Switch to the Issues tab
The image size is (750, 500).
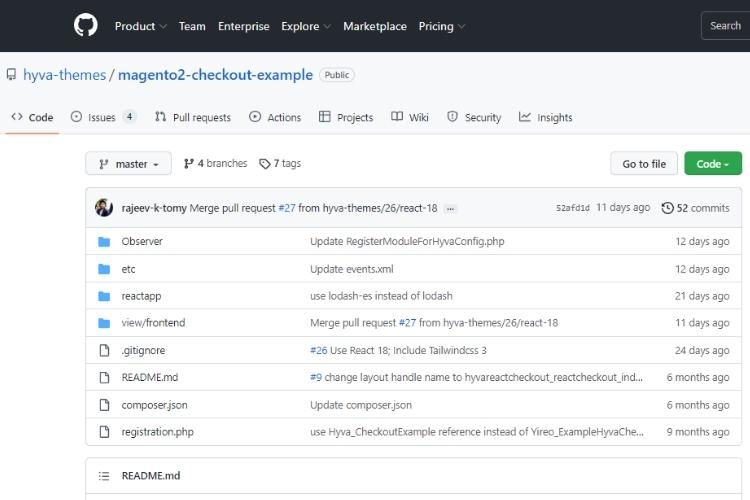click(x=103, y=117)
